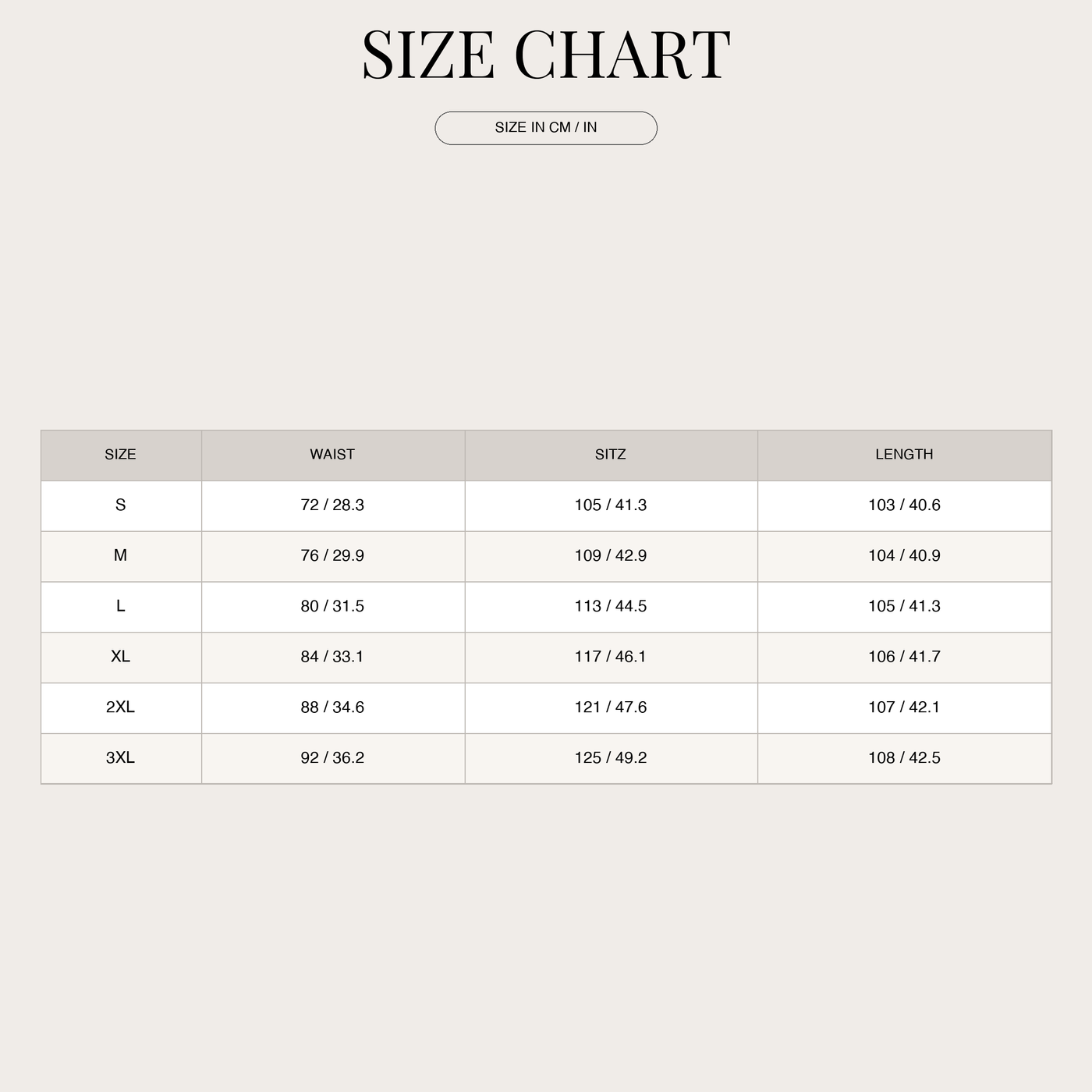
Task: Select the SIZE column header
Action: coord(120,455)
